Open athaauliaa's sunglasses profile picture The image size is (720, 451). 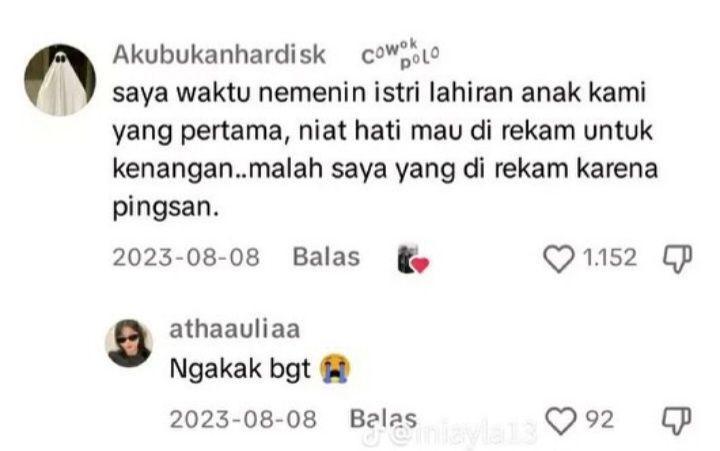(129, 343)
